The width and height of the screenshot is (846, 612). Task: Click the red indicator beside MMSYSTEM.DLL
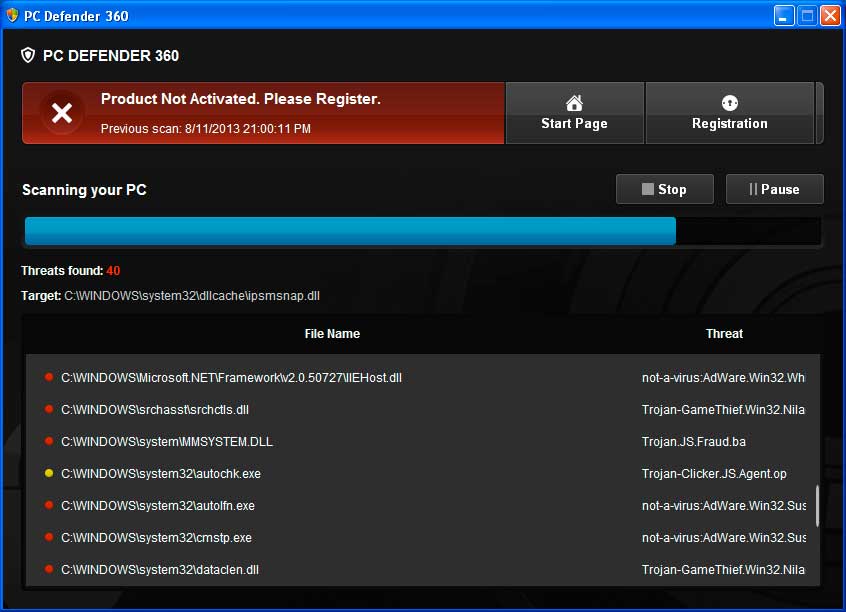tap(48, 442)
